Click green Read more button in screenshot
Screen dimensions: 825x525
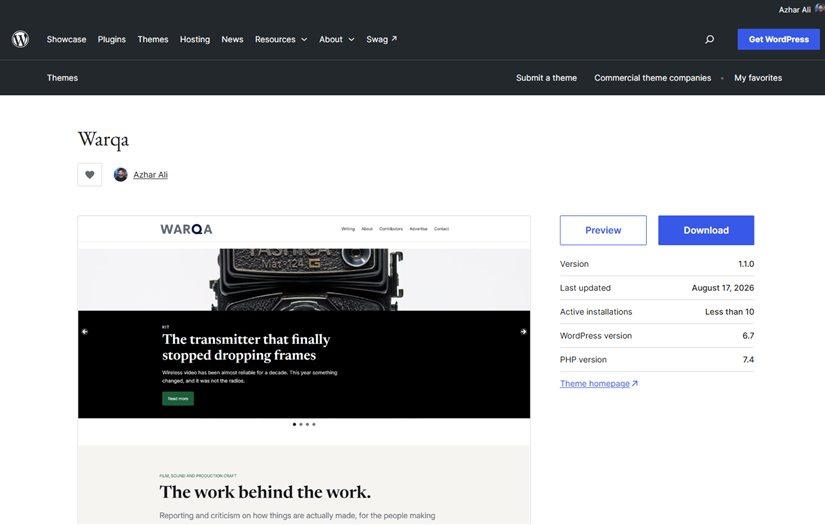coord(178,399)
